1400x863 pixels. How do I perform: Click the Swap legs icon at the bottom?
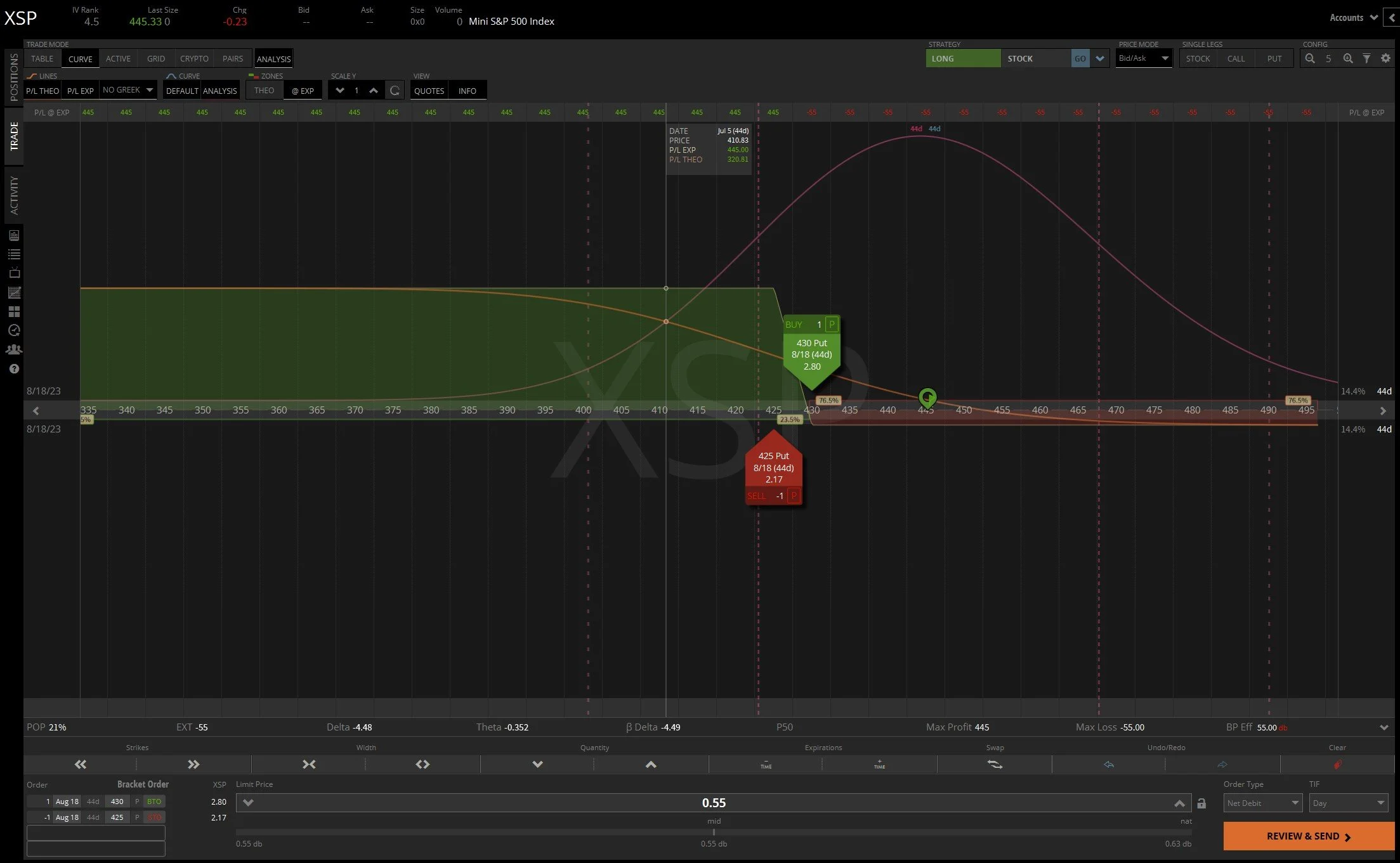tap(995, 764)
